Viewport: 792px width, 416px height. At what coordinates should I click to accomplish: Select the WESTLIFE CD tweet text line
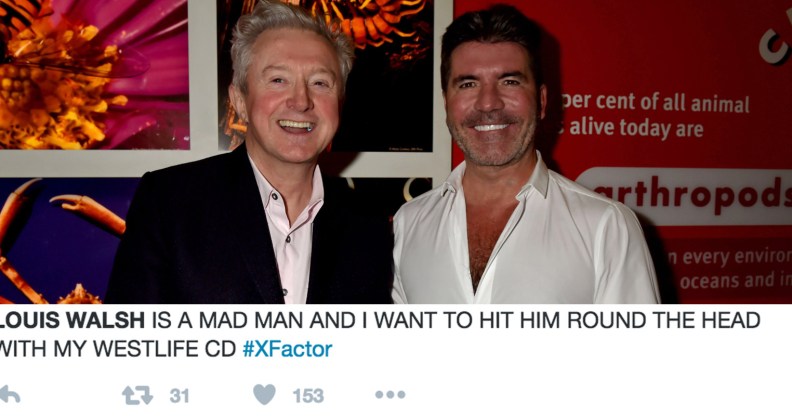[166, 349]
